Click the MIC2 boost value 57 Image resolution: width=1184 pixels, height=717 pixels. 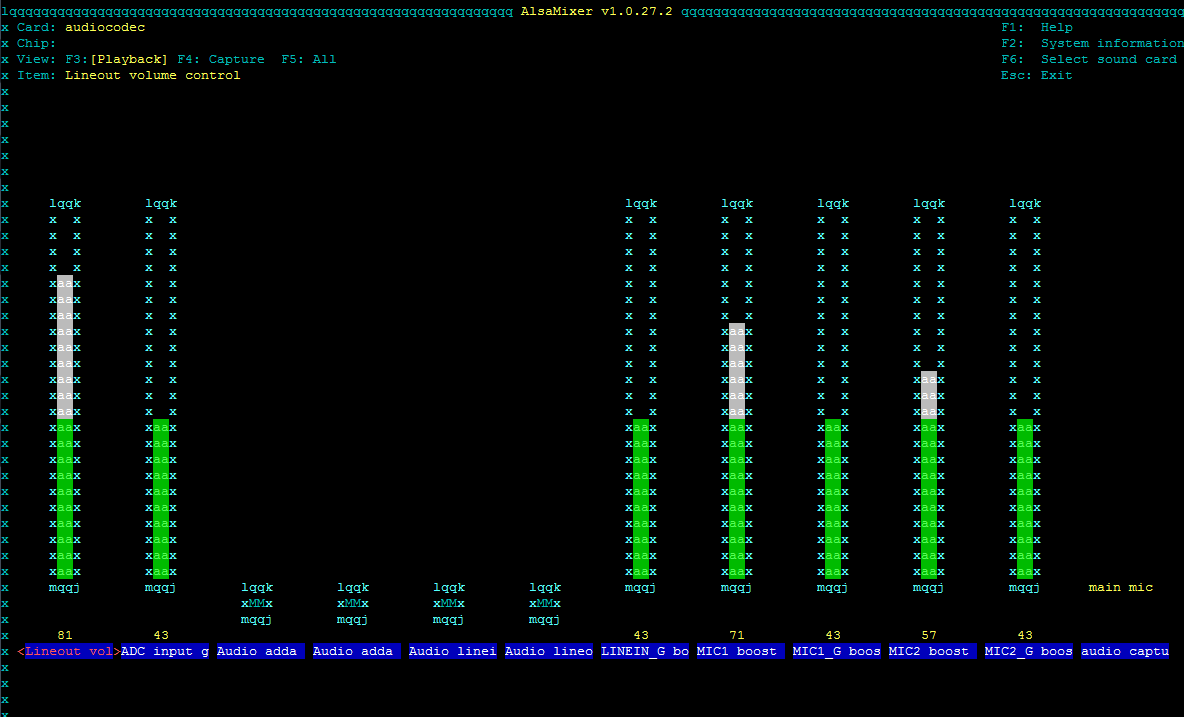point(929,635)
